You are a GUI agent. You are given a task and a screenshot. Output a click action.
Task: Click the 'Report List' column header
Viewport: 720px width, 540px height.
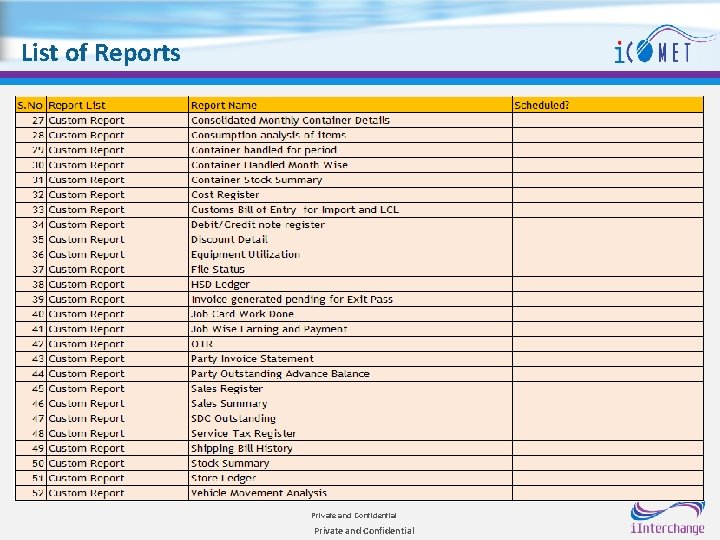pos(117,105)
